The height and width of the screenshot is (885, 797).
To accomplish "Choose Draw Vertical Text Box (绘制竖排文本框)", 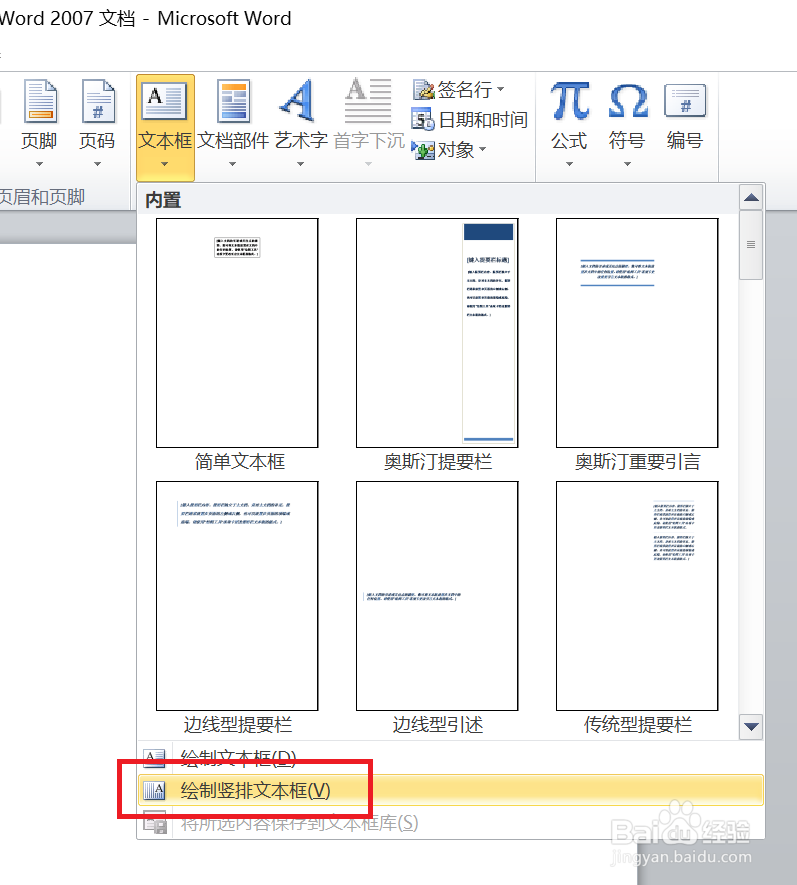I will click(450, 790).
